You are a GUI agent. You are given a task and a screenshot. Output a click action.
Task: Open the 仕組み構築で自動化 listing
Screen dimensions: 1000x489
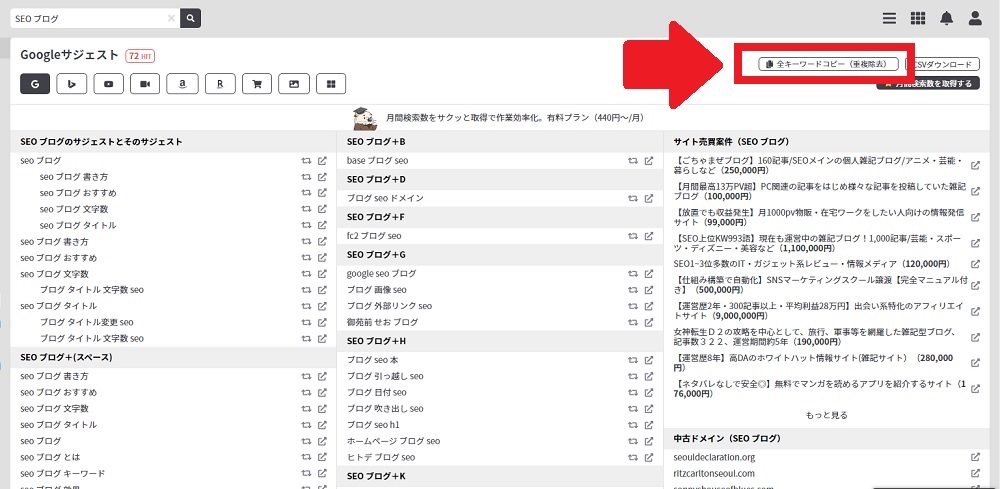tap(821, 284)
